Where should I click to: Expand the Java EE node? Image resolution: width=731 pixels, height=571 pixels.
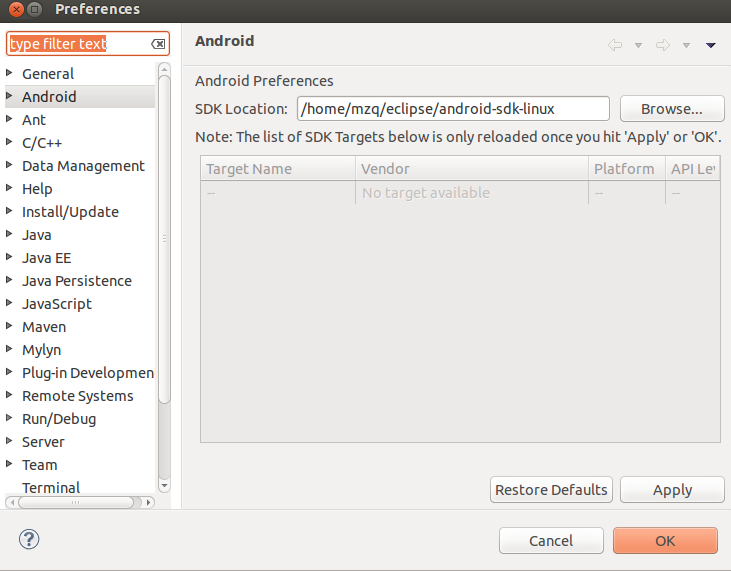click(x=9, y=257)
